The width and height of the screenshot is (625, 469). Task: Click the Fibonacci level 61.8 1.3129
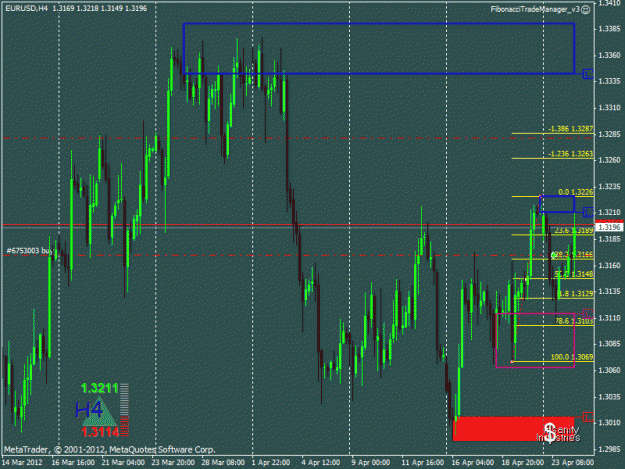(574, 294)
